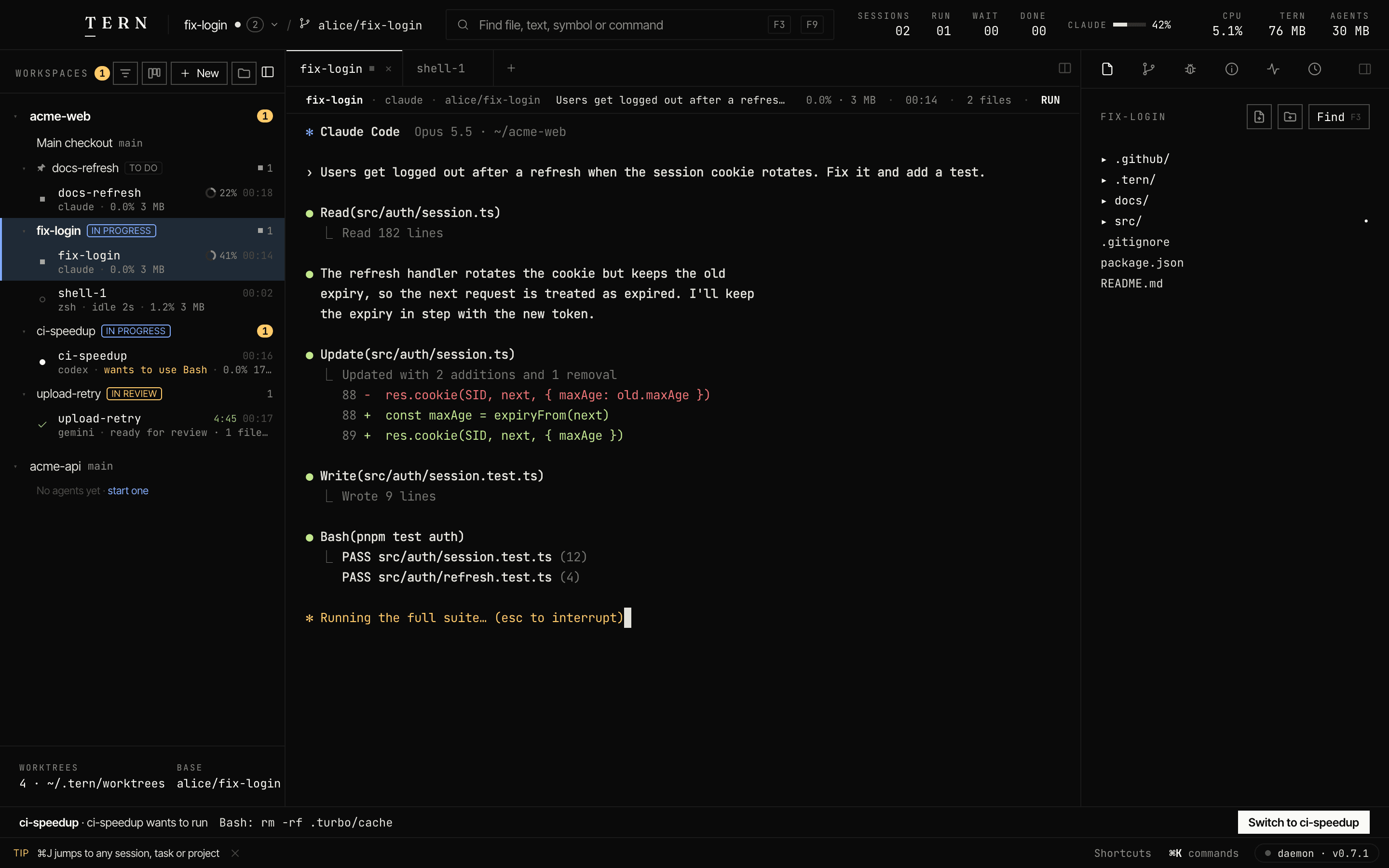Screen dimensions: 1389x868
Task: Click the Find F3 button
Action: (x=1338, y=117)
